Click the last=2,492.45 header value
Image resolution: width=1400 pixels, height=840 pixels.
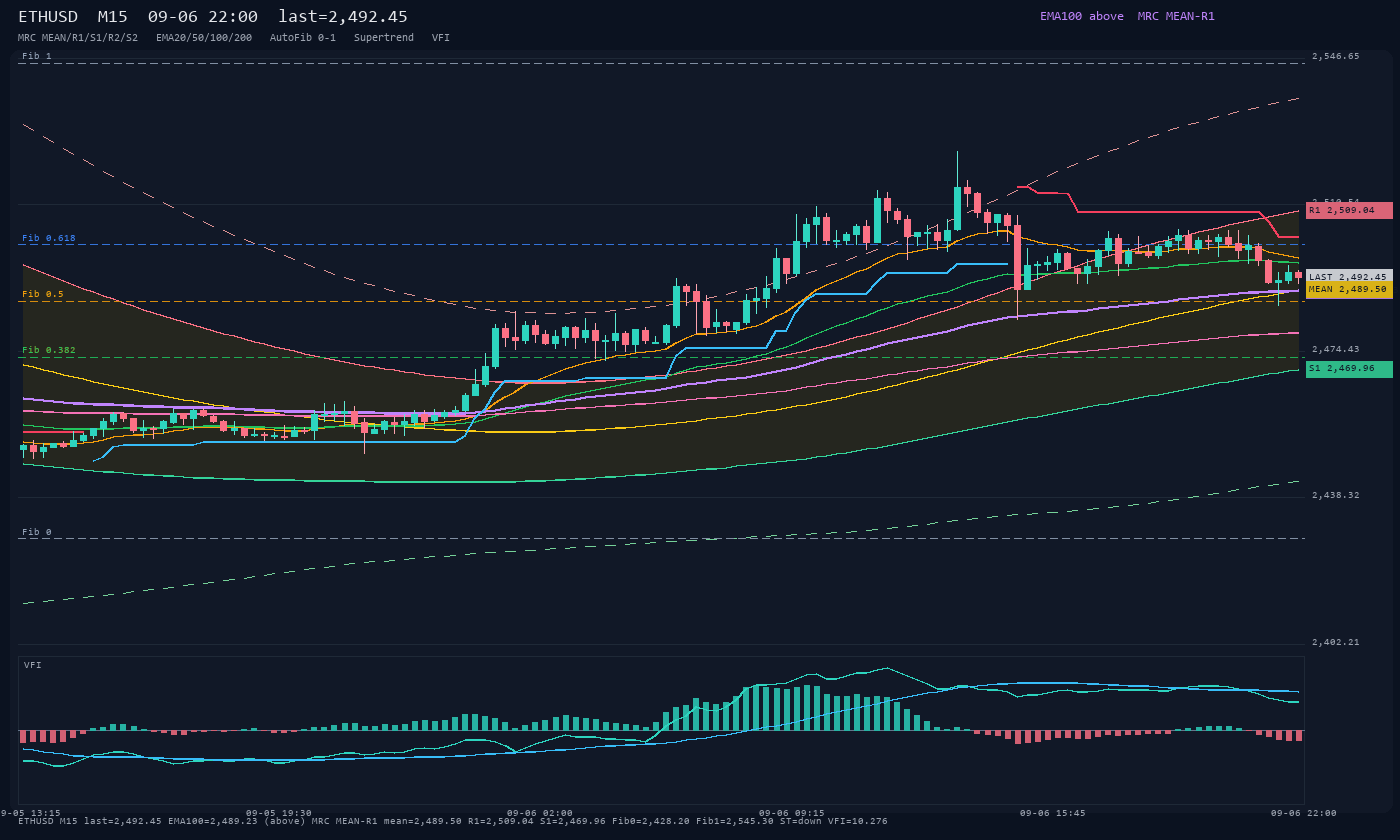click(x=343, y=16)
